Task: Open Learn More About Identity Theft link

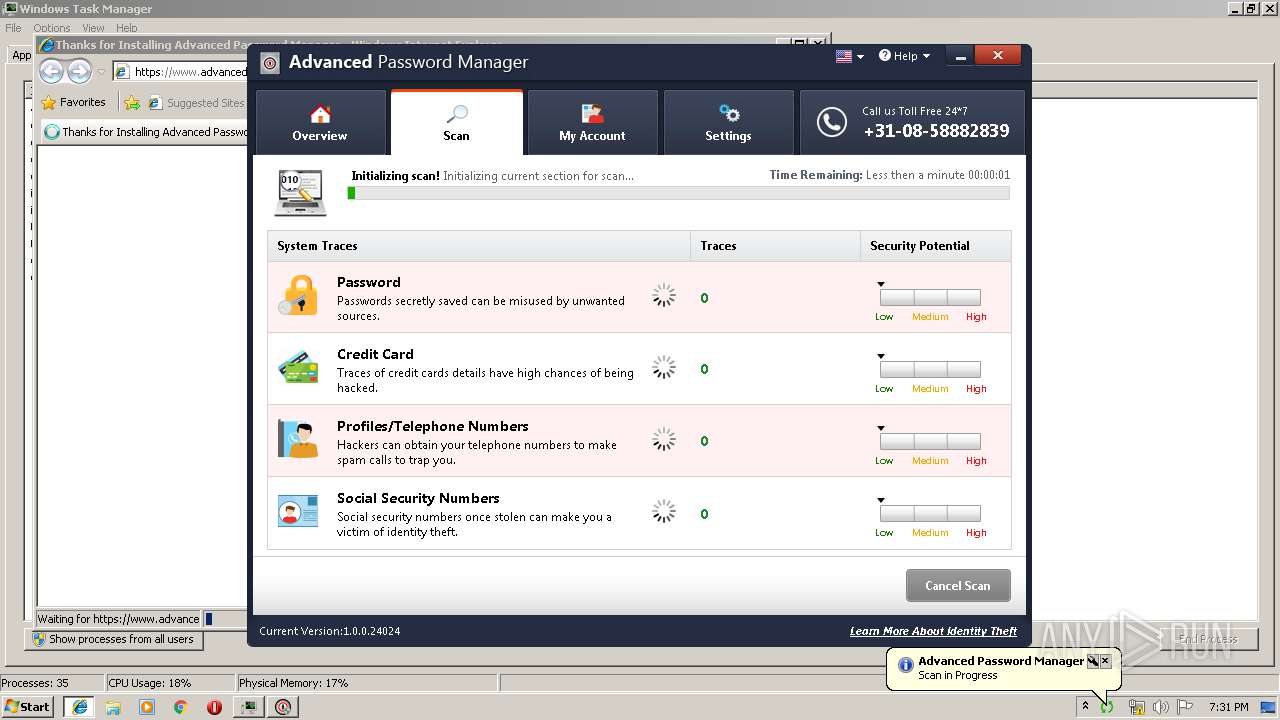Action: [x=933, y=631]
